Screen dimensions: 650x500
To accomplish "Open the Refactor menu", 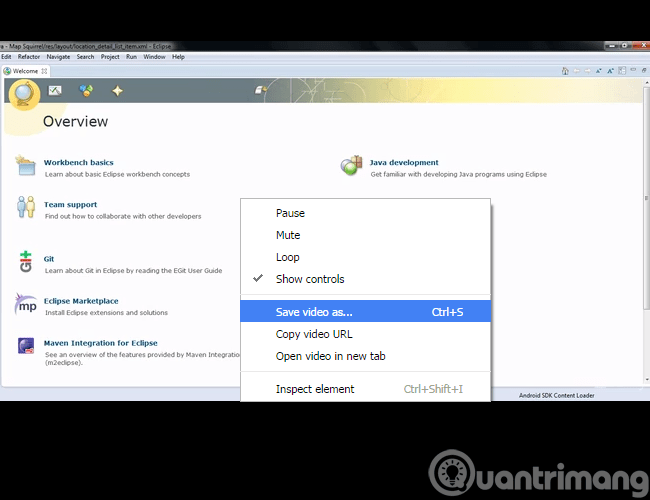I will (x=29, y=57).
